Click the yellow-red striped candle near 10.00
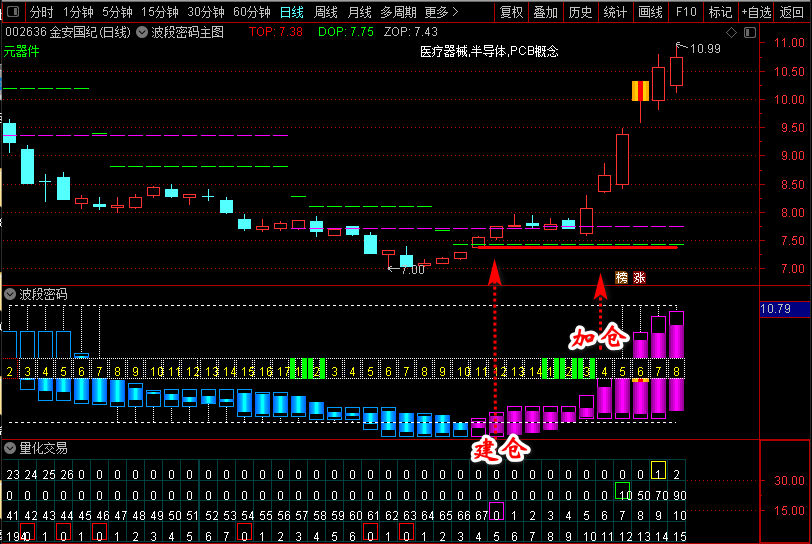 pos(641,91)
